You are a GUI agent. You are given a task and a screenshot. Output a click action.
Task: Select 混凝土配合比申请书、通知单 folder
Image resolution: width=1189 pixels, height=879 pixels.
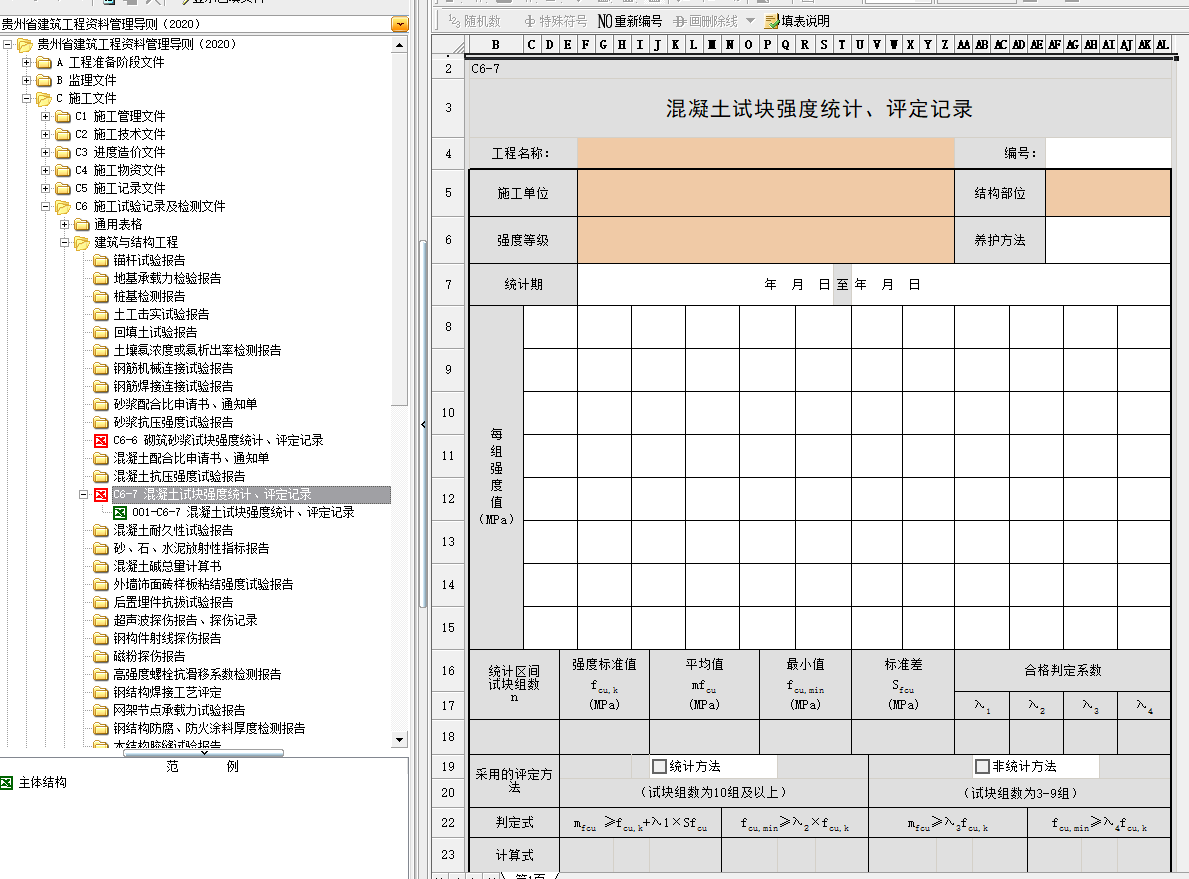[x=191, y=459]
